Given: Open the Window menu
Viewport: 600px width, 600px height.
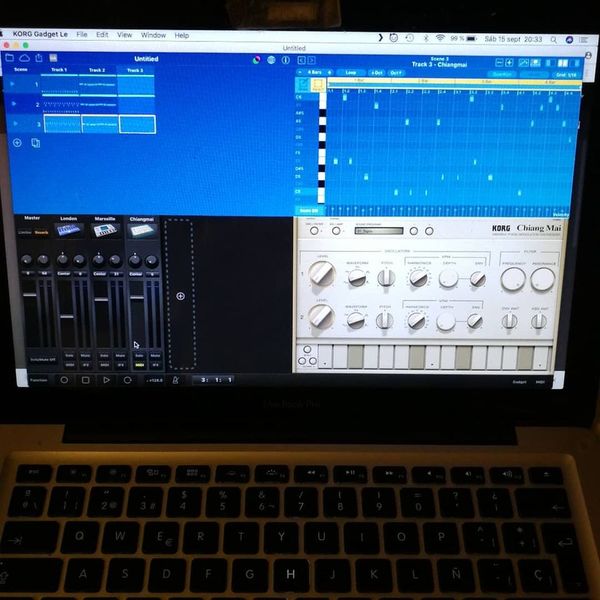Looking at the screenshot, I should pyautogui.click(x=153, y=35).
